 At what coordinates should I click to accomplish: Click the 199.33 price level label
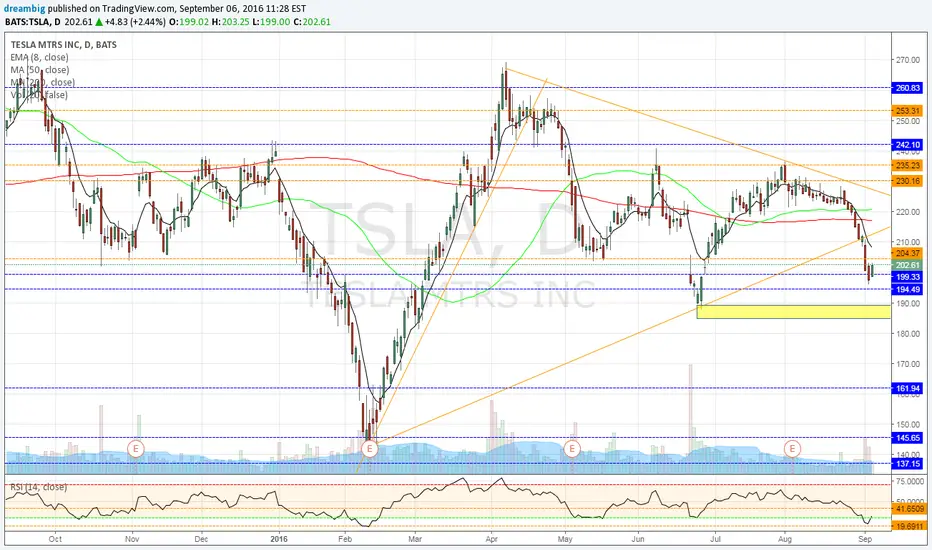(908, 276)
